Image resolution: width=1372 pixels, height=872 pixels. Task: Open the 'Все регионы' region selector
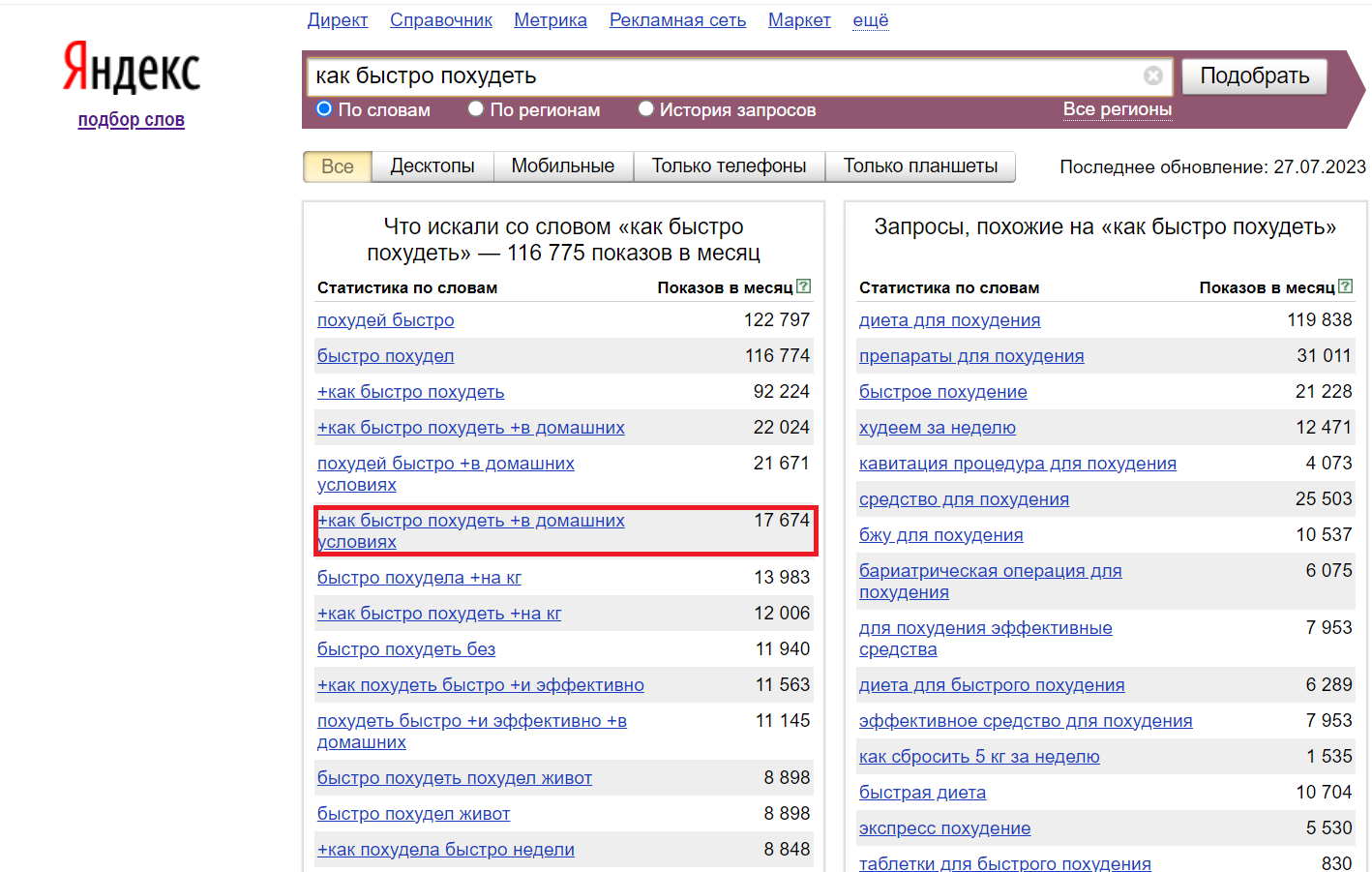1118,109
